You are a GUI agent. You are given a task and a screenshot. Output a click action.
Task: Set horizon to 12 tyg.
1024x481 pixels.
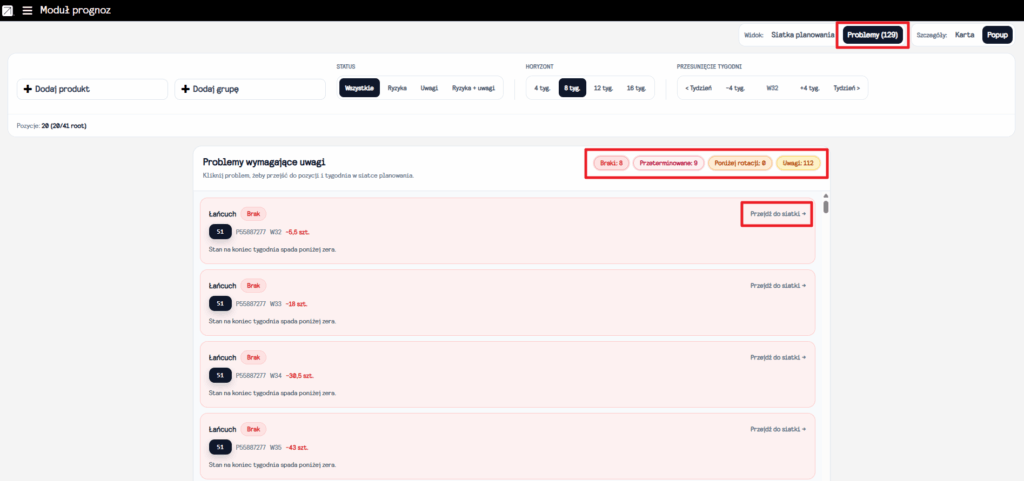pos(603,88)
